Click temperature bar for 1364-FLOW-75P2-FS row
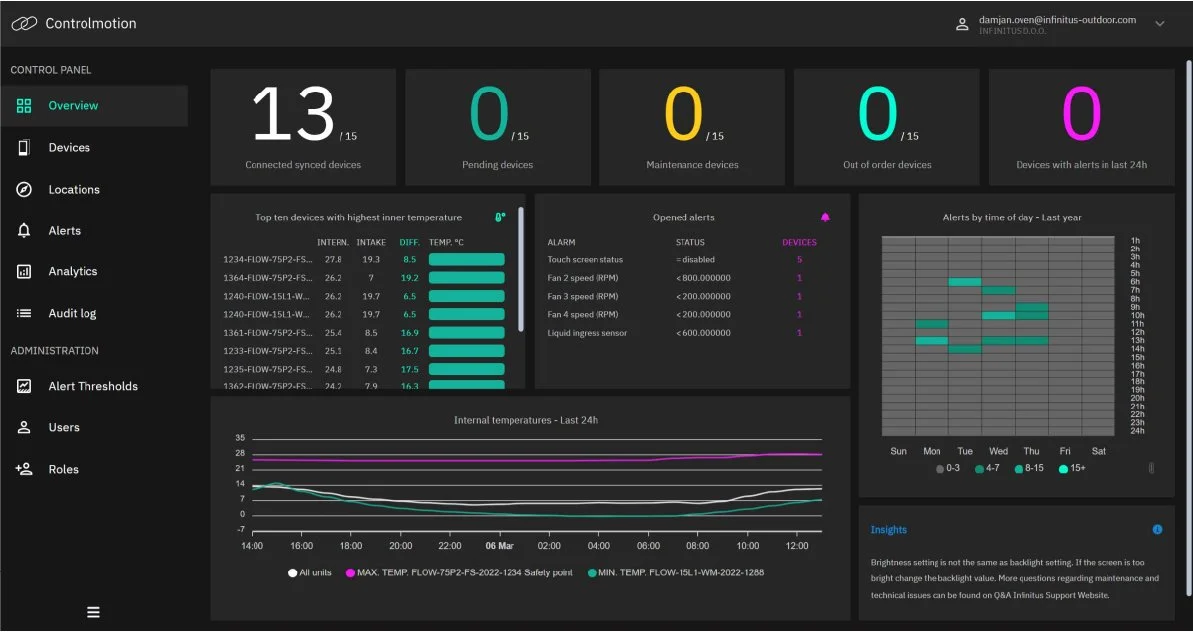This screenshot has height=632, width=1193. [466, 278]
